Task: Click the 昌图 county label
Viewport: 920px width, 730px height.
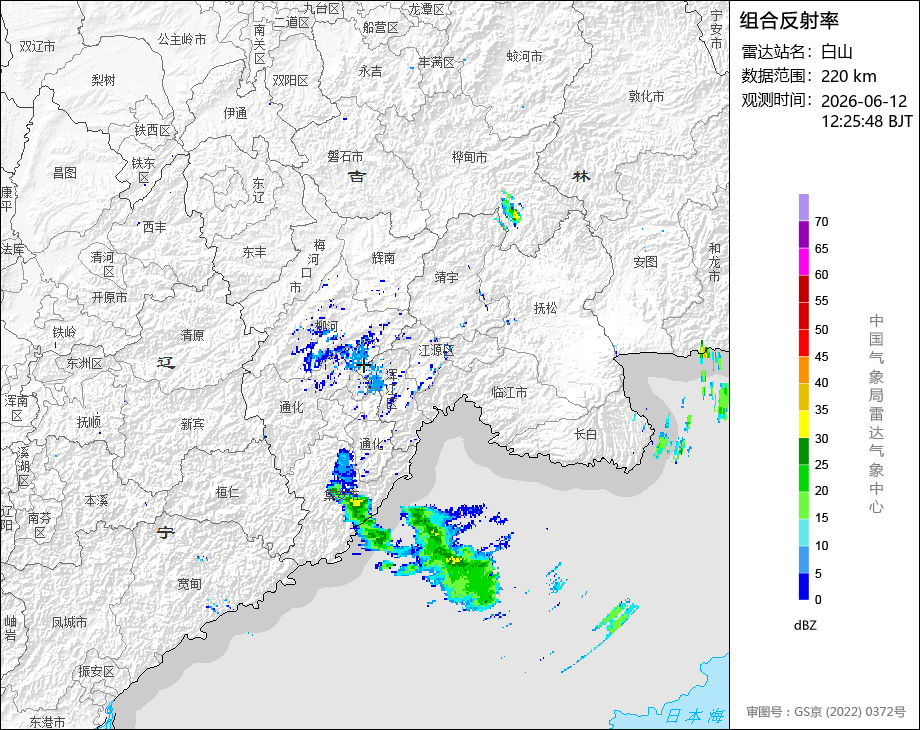Action: 65,173
